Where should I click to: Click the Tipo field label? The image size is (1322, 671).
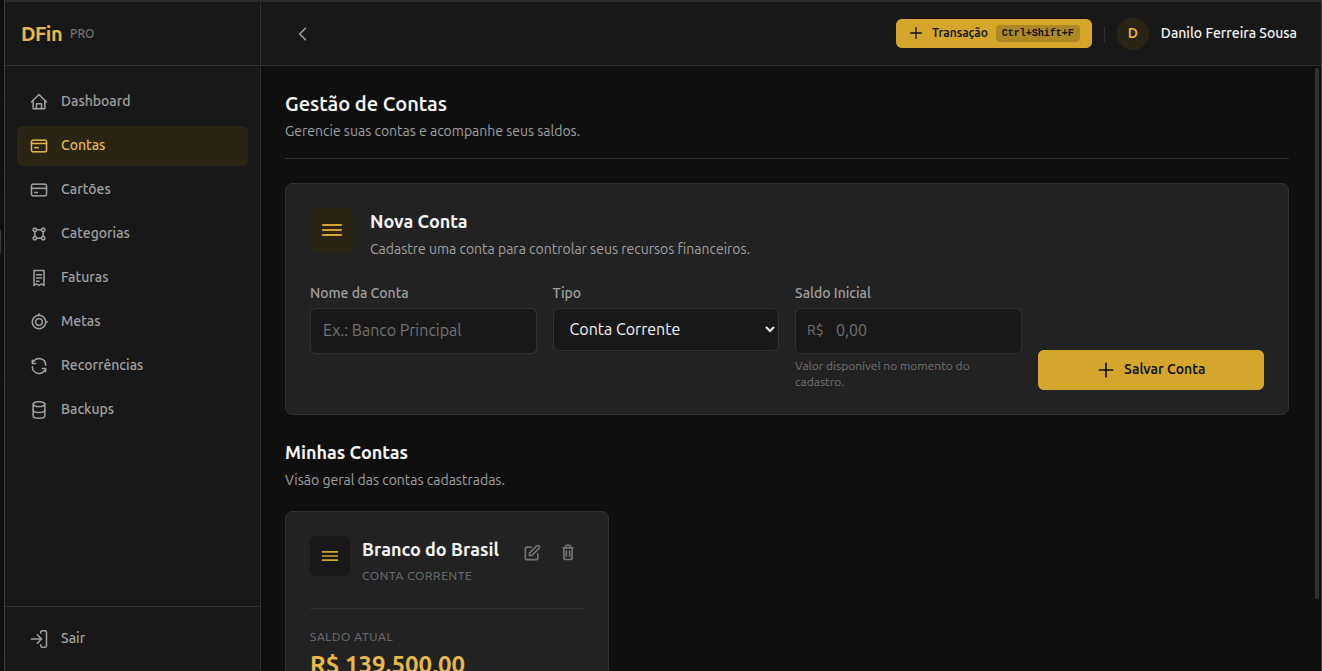point(567,293)
